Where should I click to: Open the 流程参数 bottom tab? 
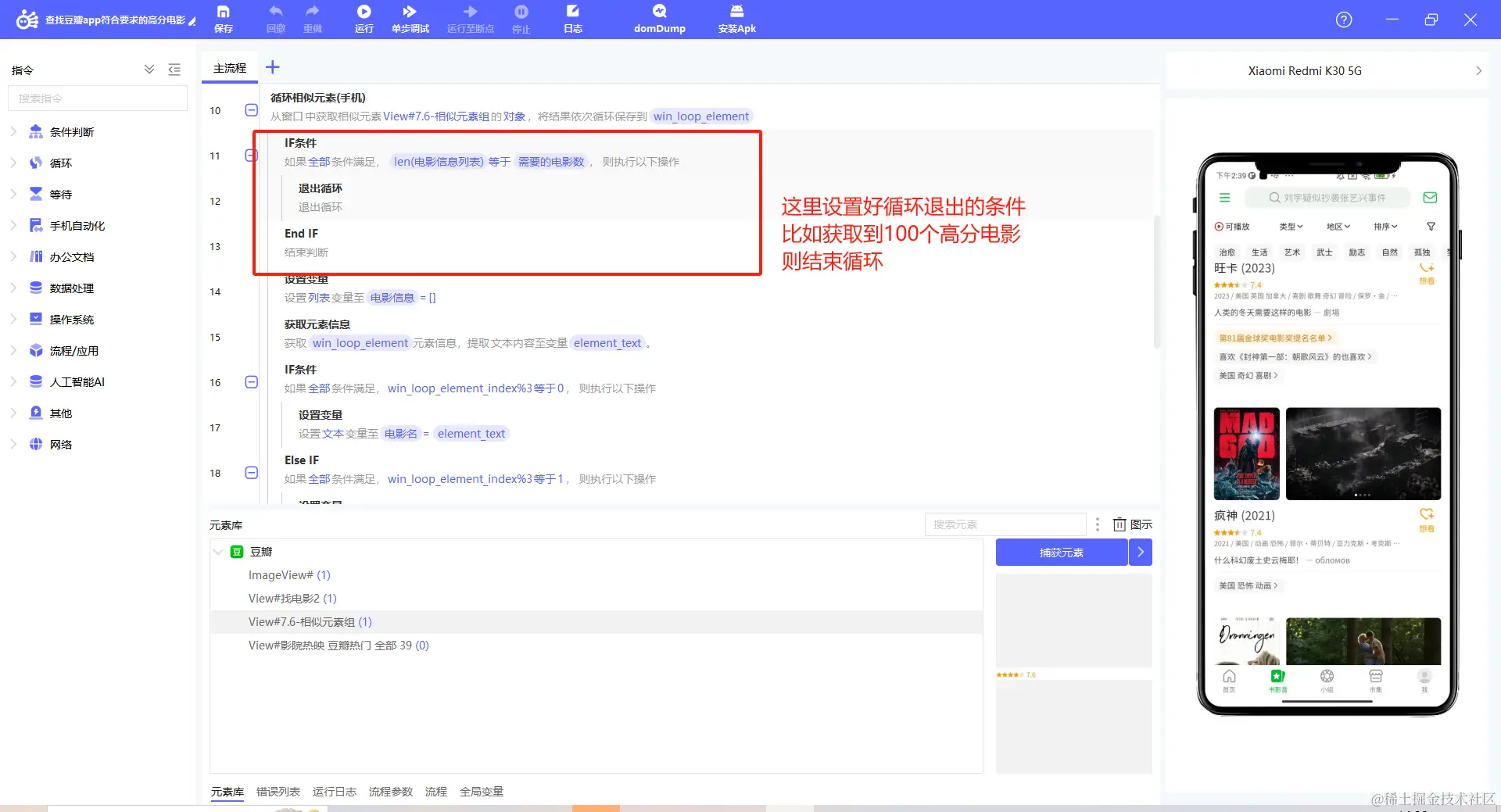(x=391, y=792)
